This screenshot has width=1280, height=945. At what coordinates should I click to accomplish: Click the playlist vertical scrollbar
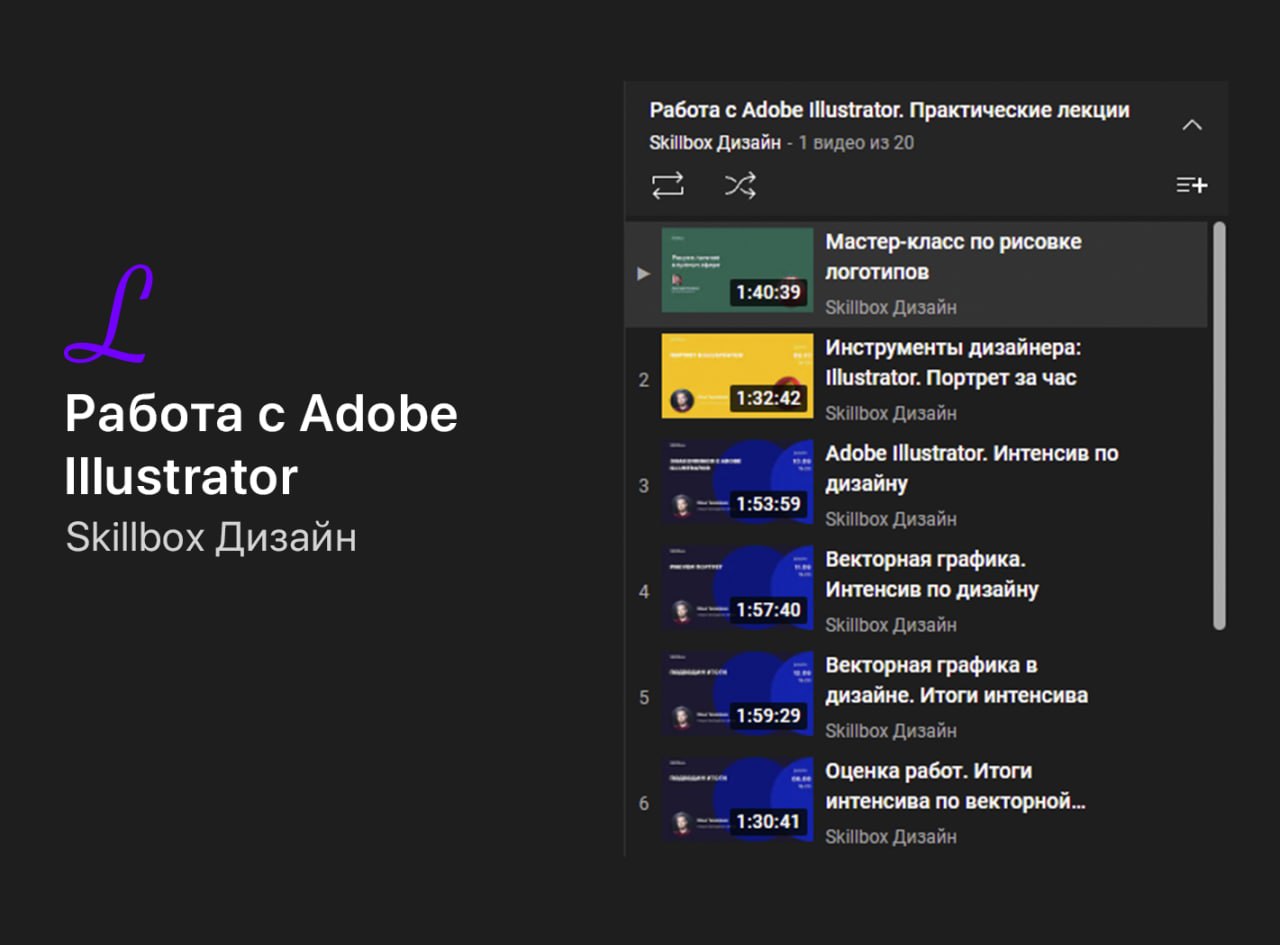coord(1218,425)
